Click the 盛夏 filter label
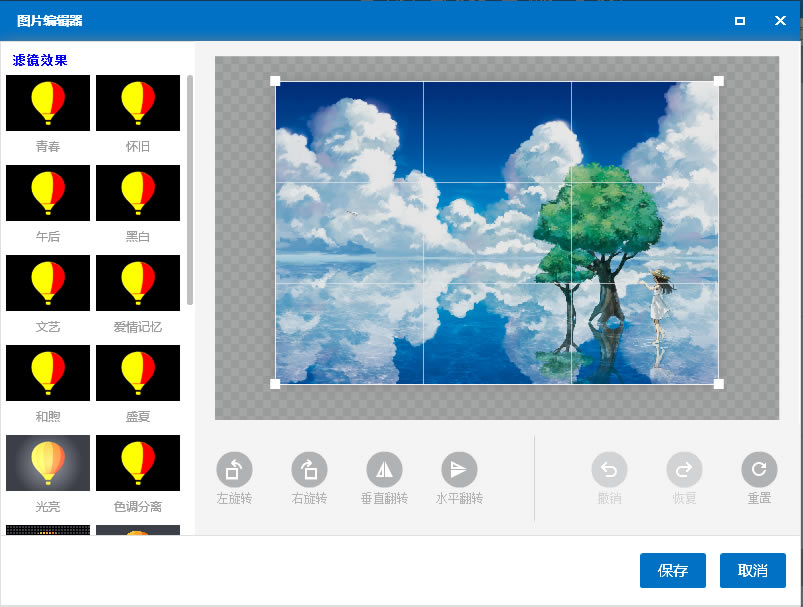 click(138, 416)
